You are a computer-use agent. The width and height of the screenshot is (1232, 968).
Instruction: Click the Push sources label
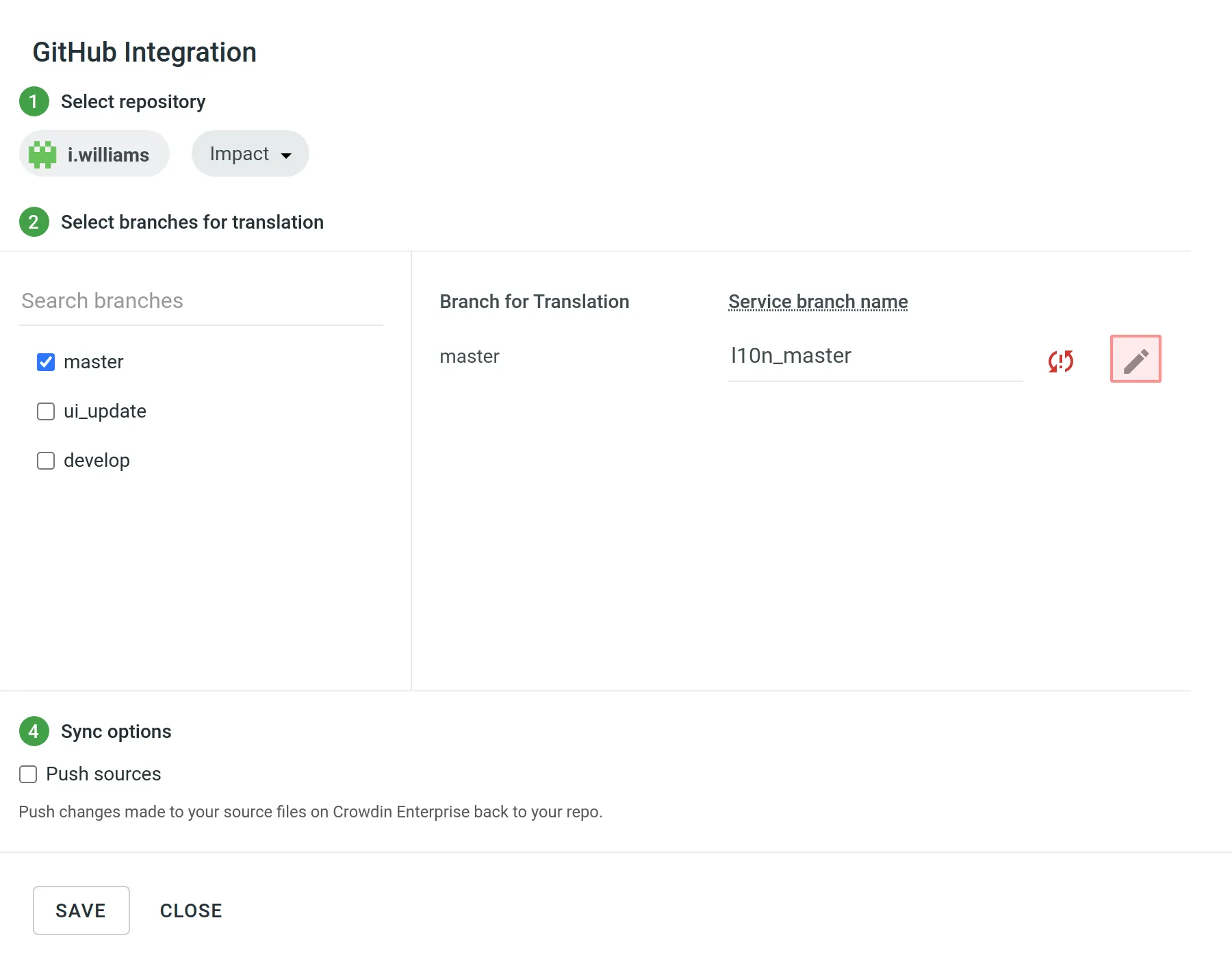coord(103,774)
